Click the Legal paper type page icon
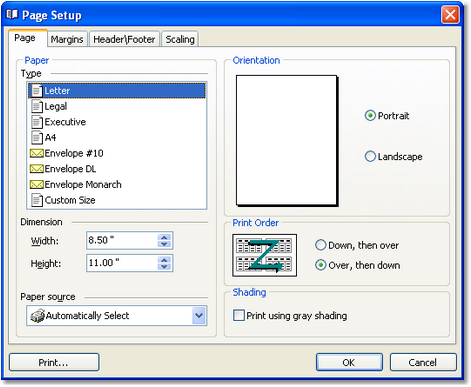The image size is (471, 387). (37, 106)
